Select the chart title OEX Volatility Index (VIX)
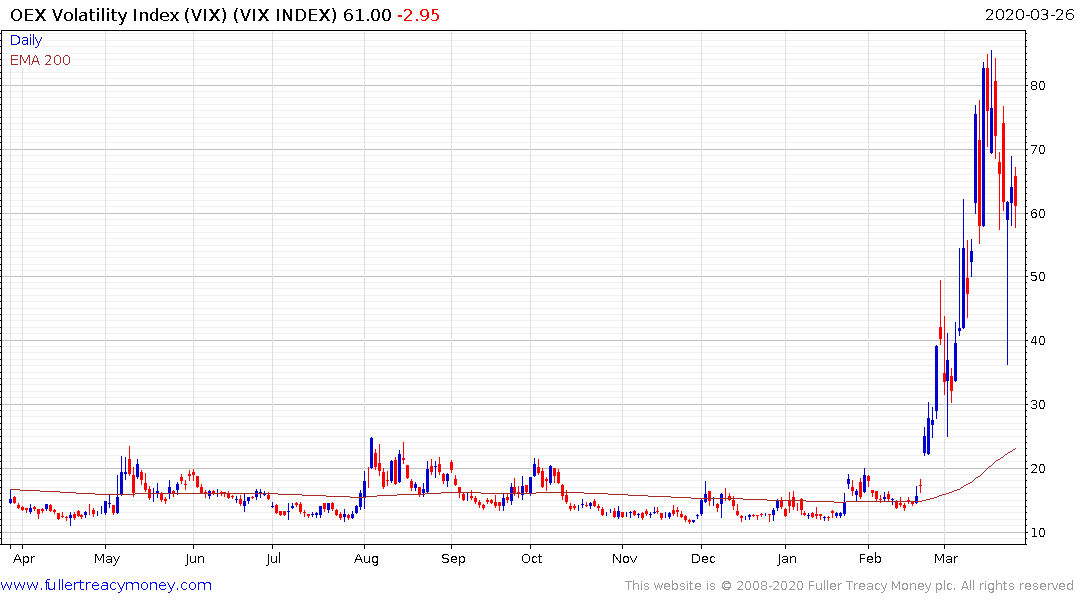 [x=119, y=15]
